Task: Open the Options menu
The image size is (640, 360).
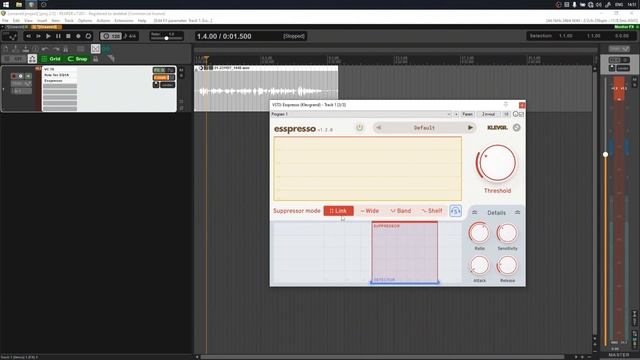Action: 85,20
